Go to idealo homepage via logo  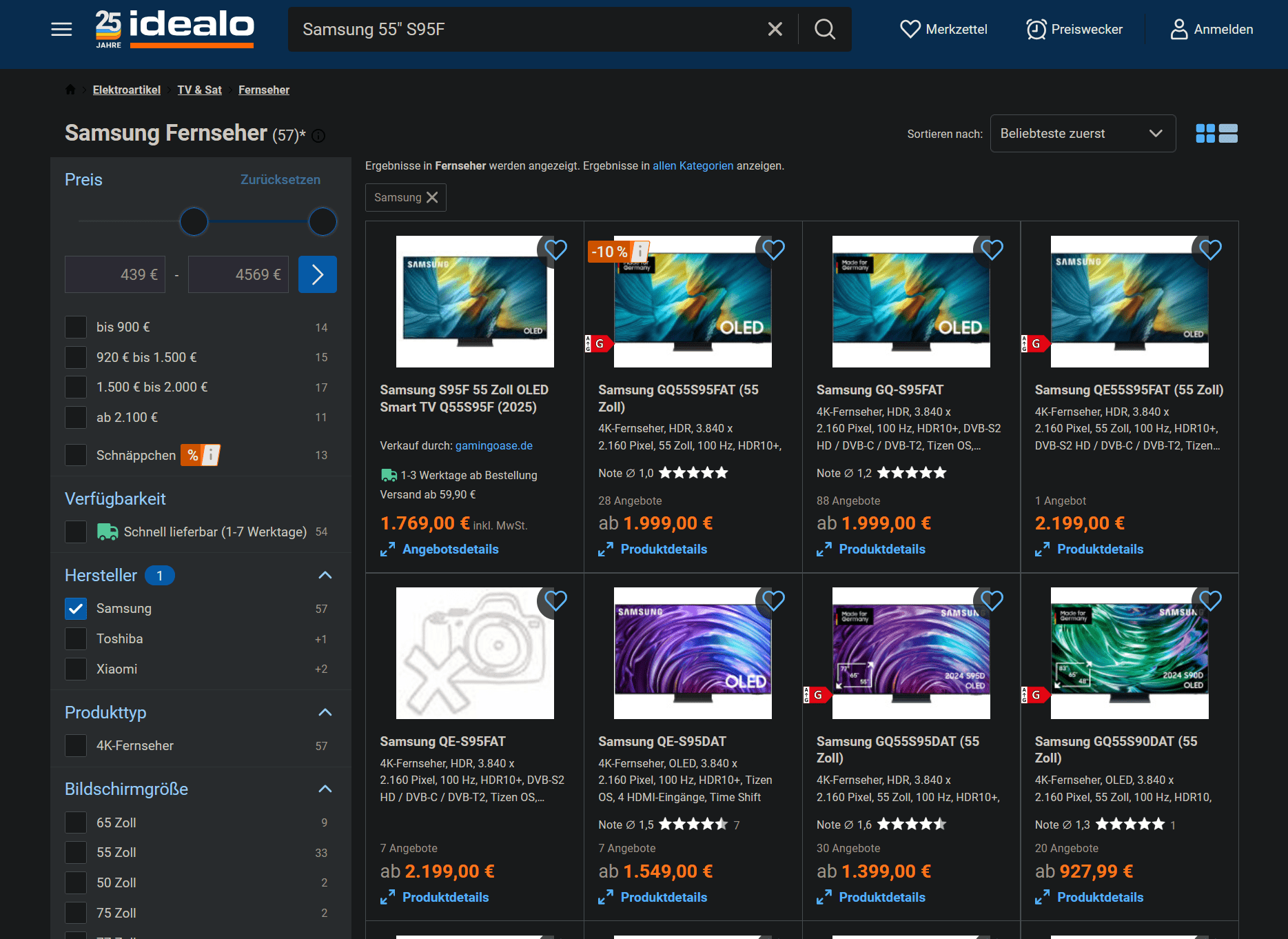click(x=174, y=29)
